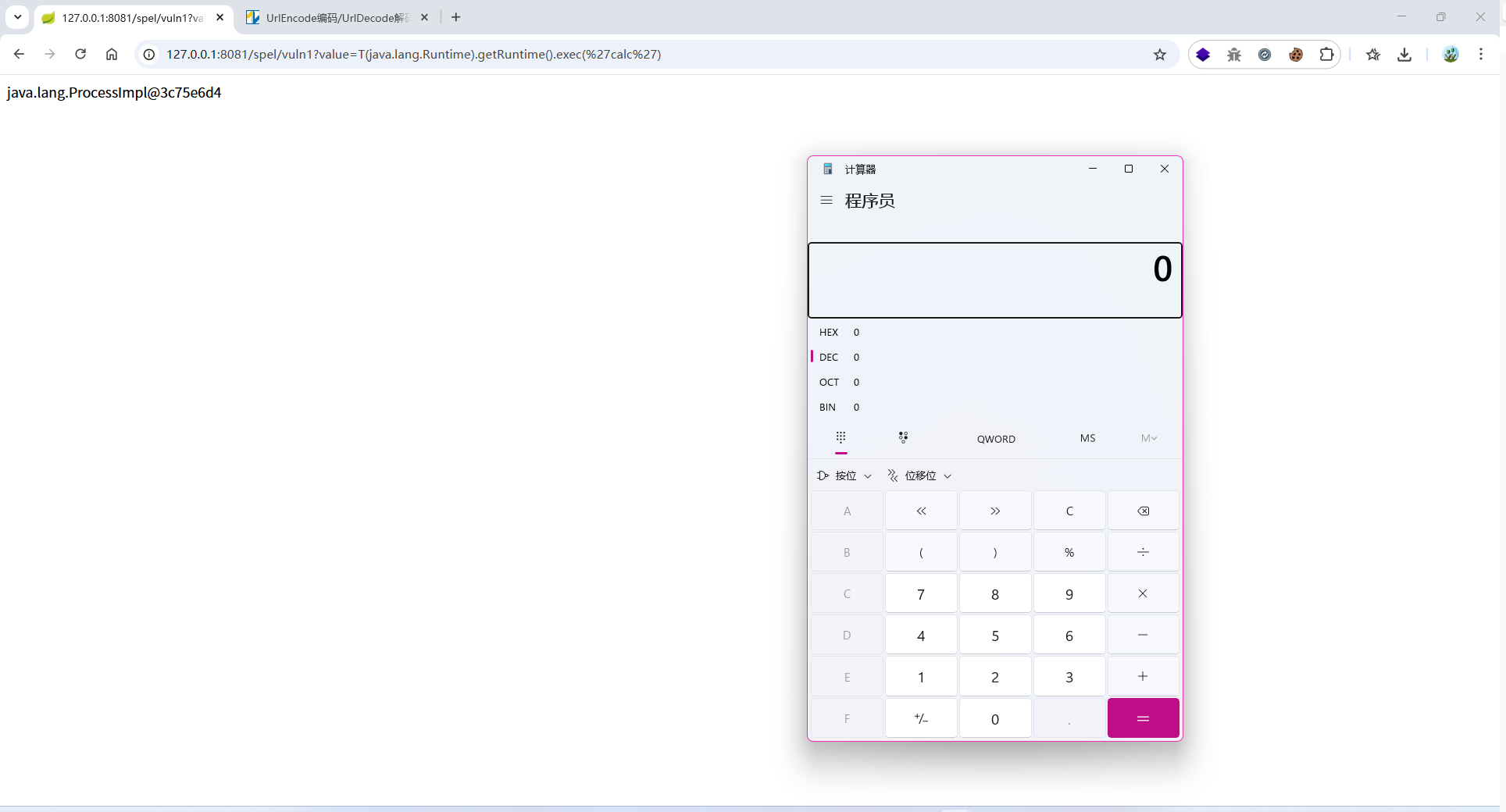
Task: Click the blue hexagon extension icon
Action: [x=1203, y=54]
